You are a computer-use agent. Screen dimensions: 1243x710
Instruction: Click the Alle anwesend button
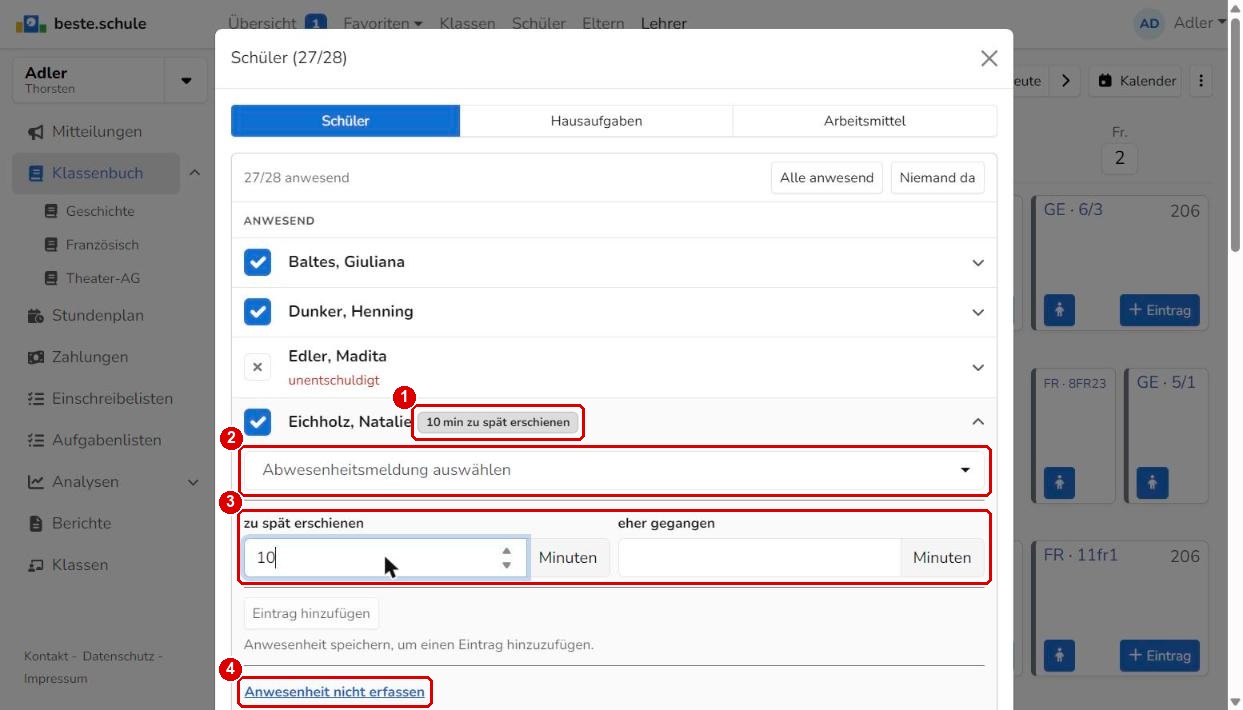(827, 178)
